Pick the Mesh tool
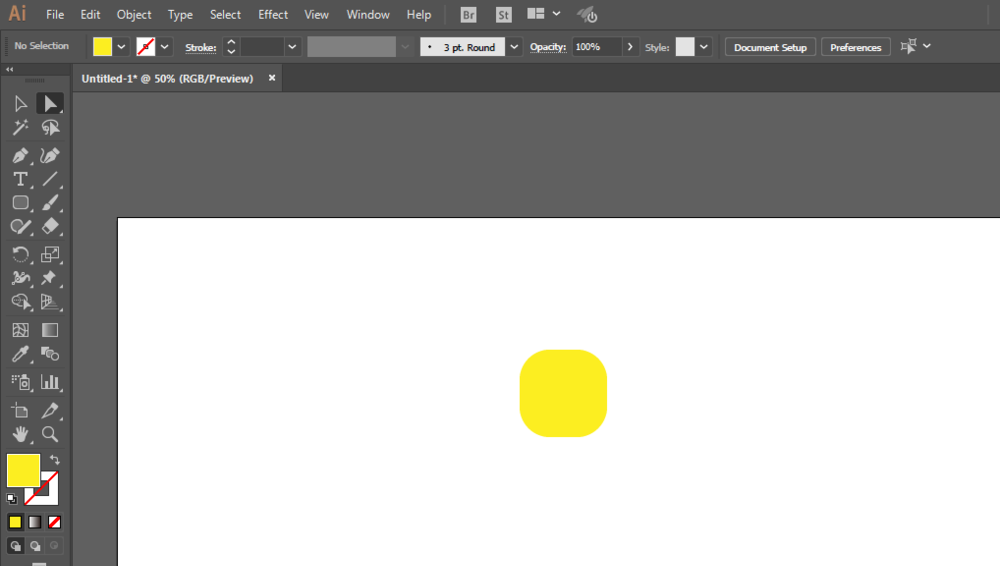Screen dimensions: 1000x566 coord(20,330)
